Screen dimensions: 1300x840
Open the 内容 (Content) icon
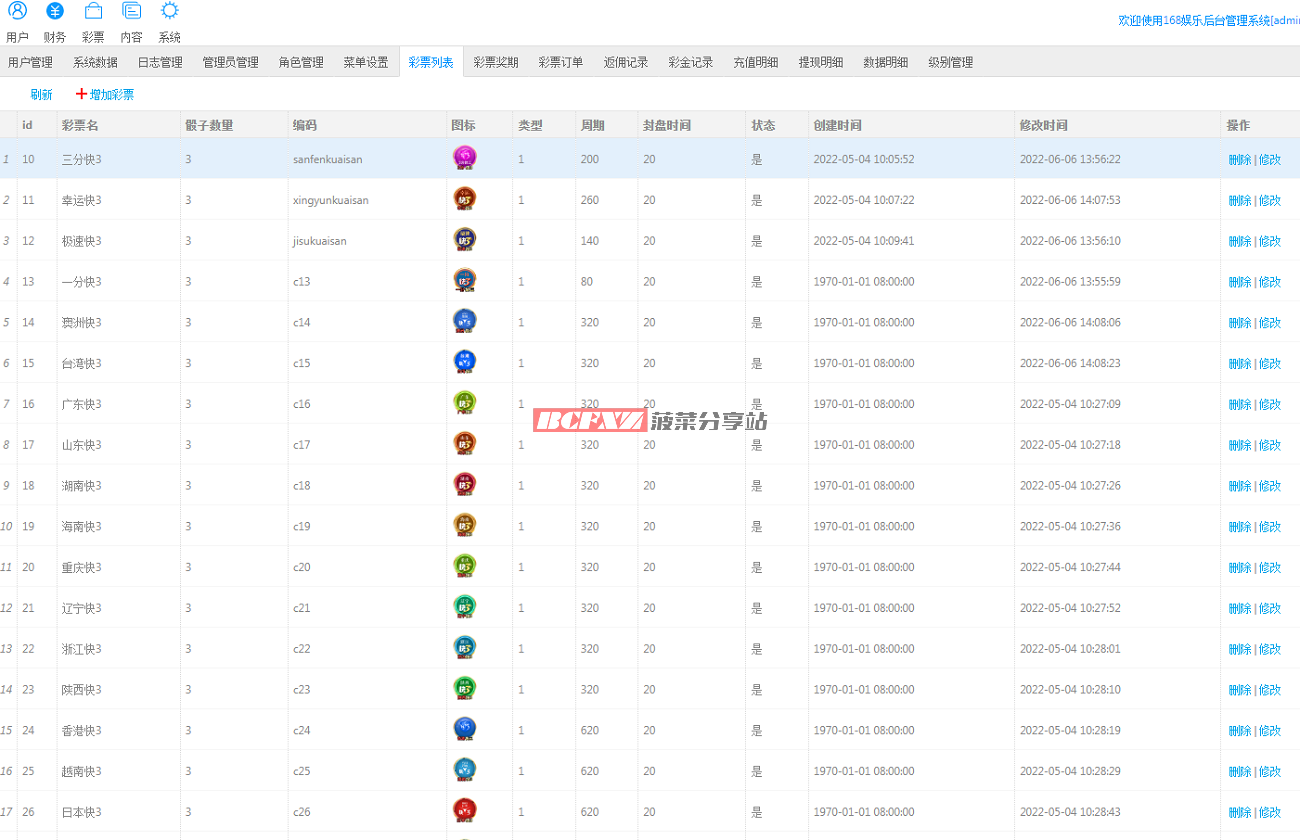tap(131, 12)
